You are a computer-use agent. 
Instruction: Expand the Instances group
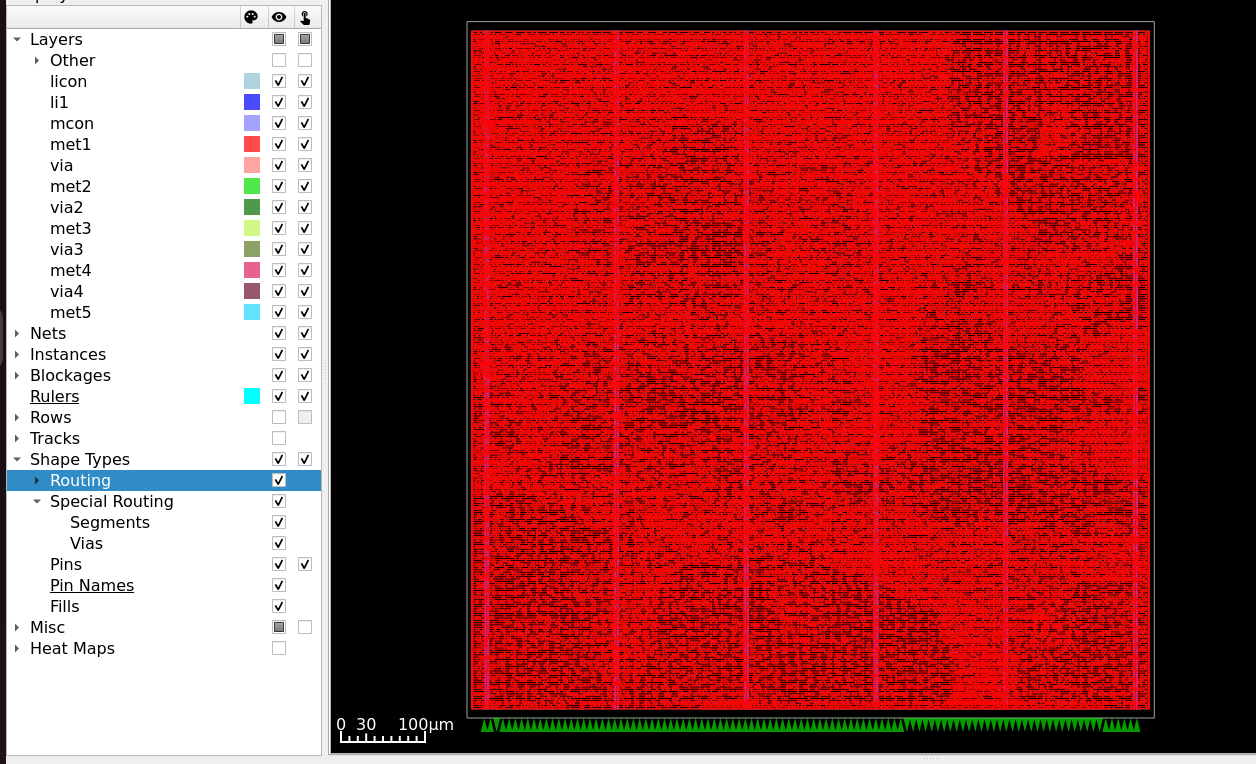(x=17, y=354)
